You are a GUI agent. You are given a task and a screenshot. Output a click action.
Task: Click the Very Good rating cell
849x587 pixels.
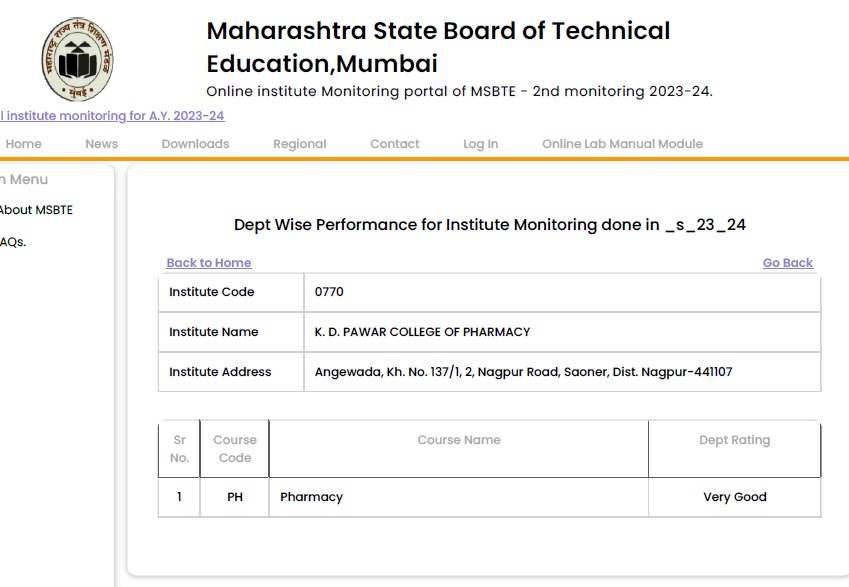[x=735, y=497]
